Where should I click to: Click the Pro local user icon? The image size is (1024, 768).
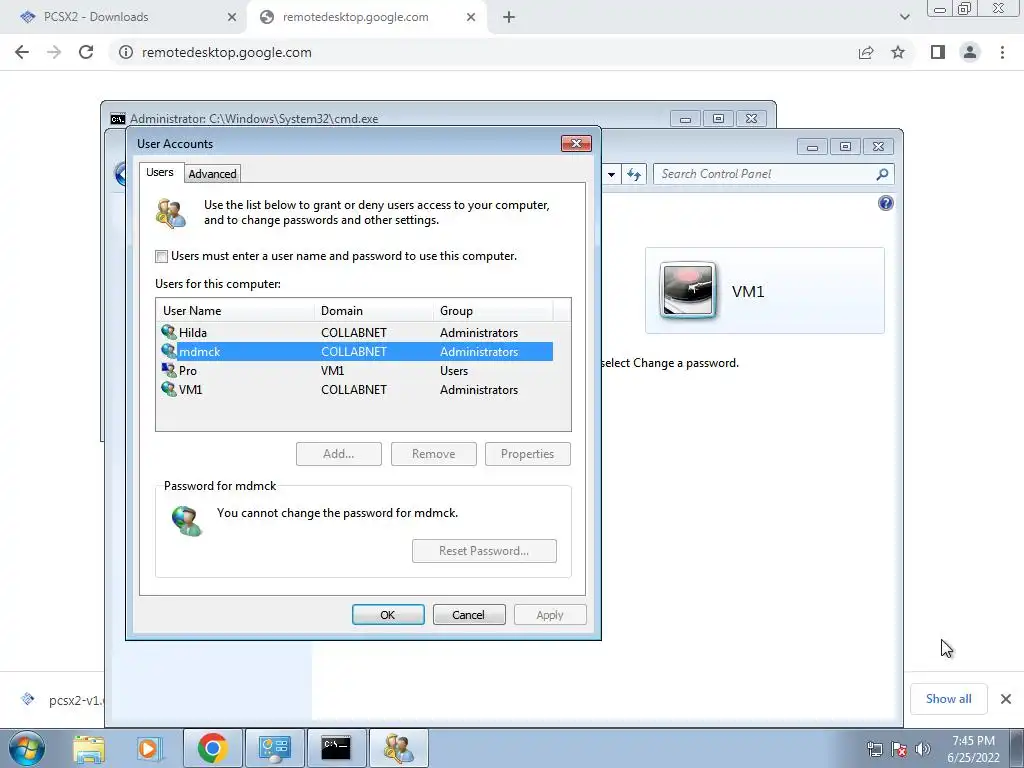point(168,370)
